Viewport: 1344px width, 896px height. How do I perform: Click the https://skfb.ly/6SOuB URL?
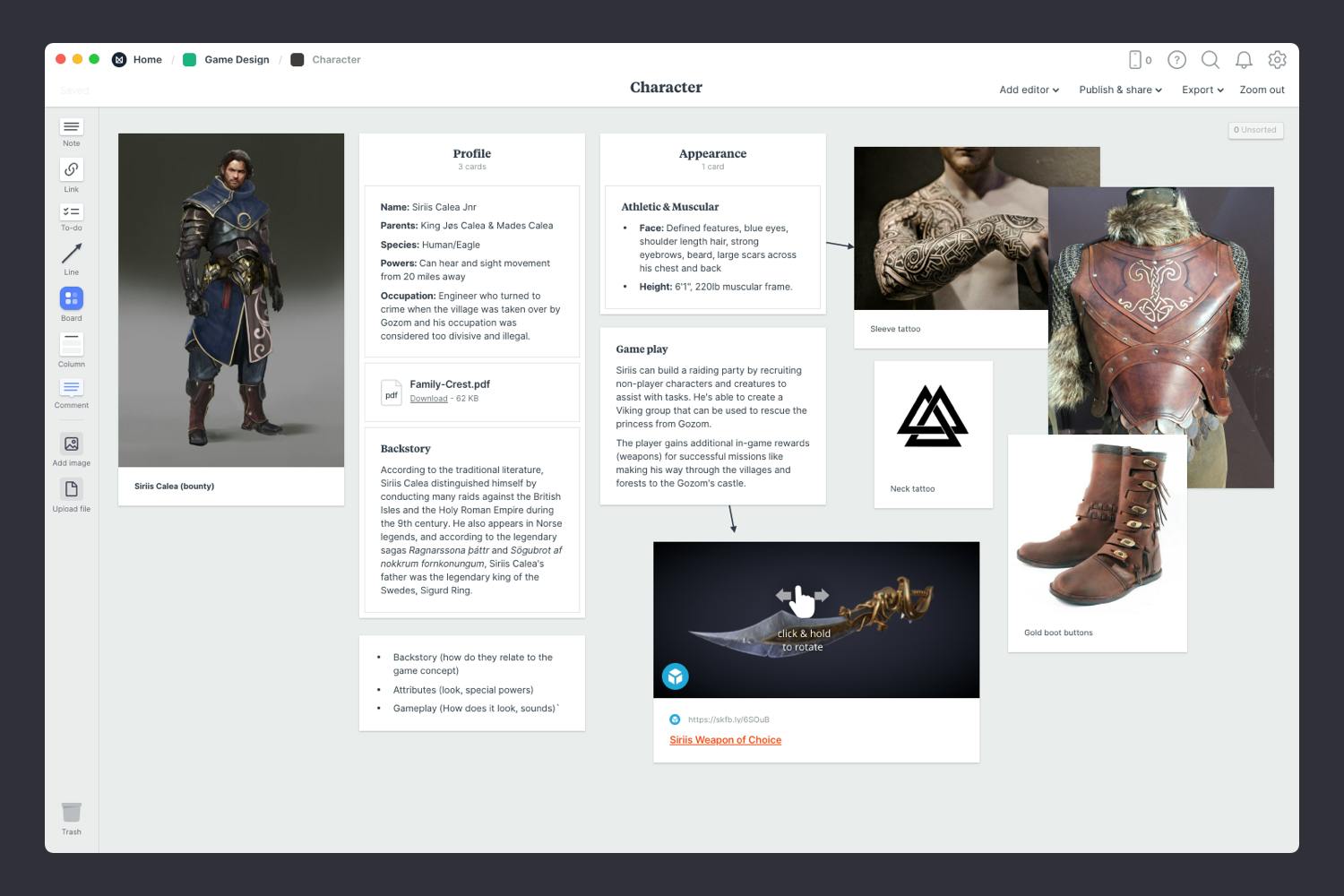tap(728, 719)
